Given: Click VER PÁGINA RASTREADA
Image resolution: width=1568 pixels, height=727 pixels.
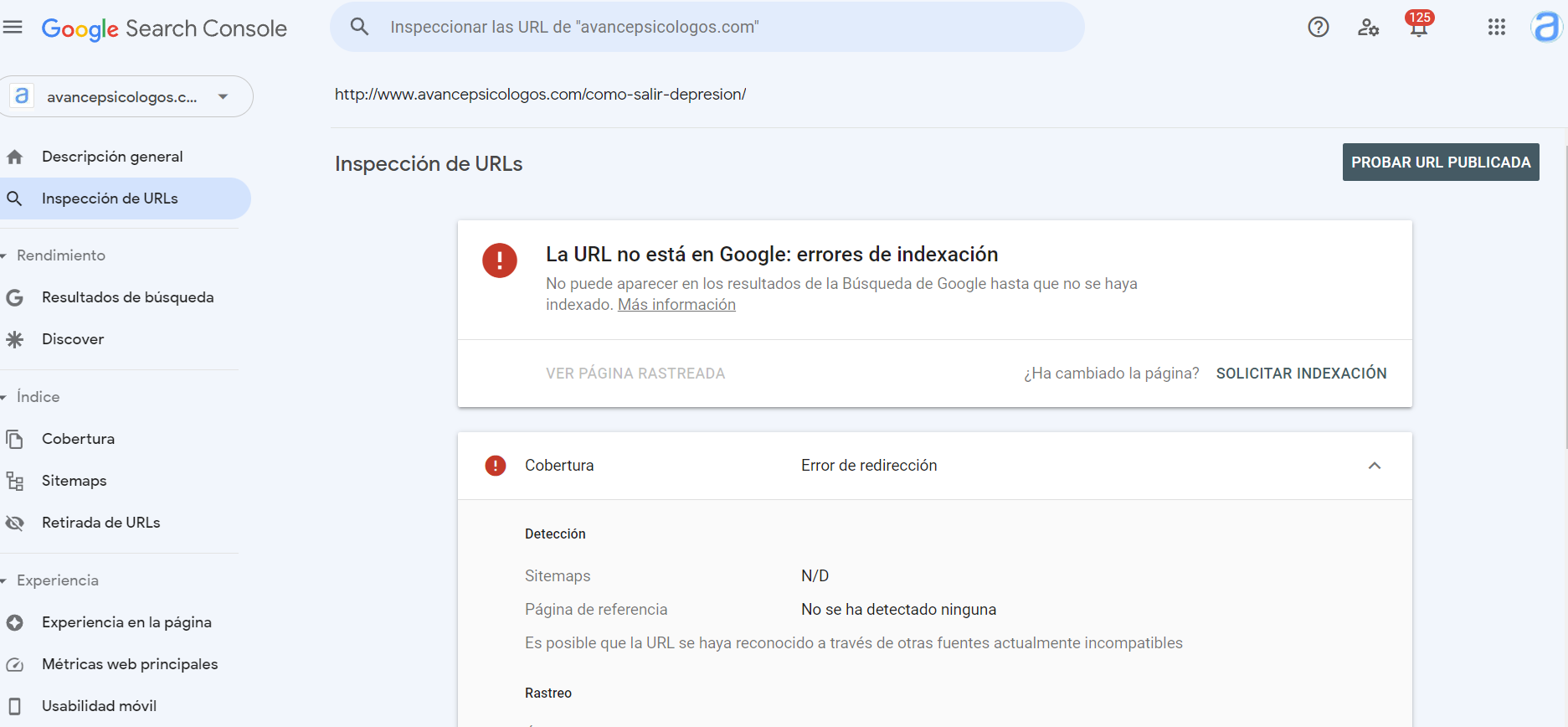Looking at the screenshot, I should pyautogui.click(x=635, y=374).
